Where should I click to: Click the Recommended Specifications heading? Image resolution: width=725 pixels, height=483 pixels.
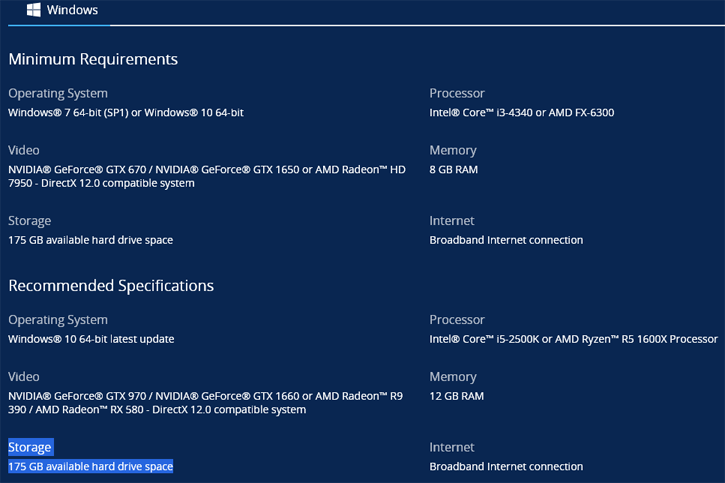(111, 285)
